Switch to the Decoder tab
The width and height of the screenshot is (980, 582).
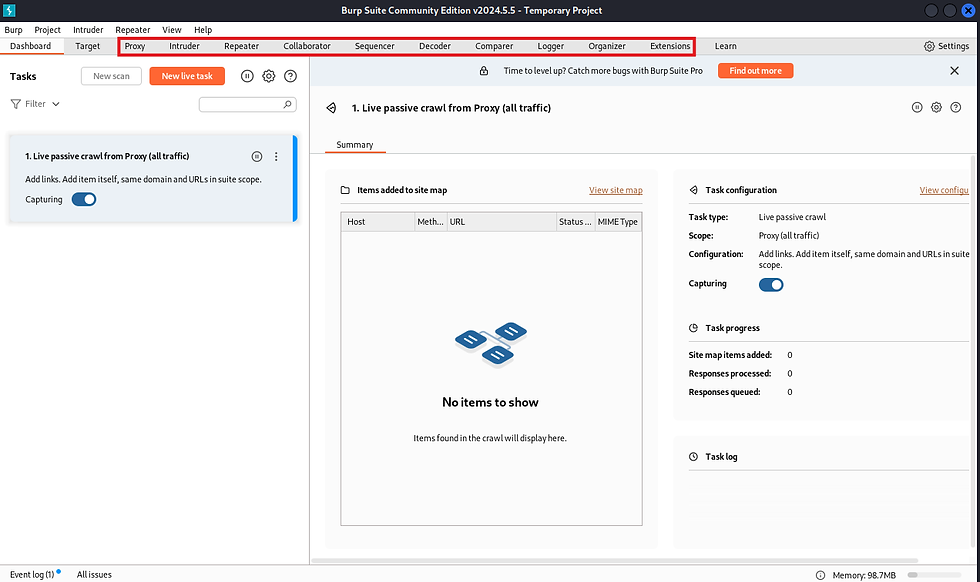pos(435,46)
